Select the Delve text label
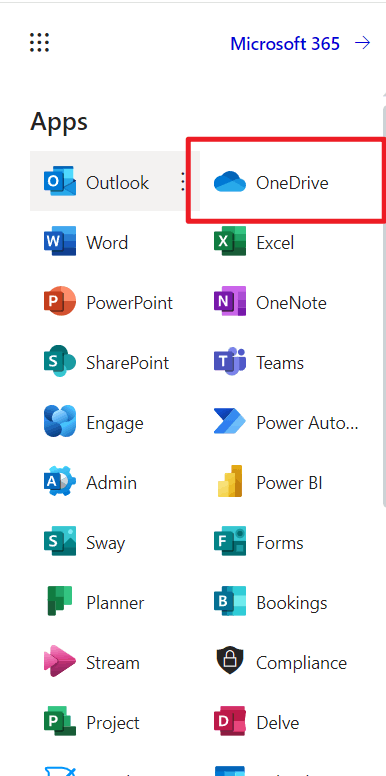The height and width of the screenshot is (776, 386). pyautogui.click(x=278, y=723)
